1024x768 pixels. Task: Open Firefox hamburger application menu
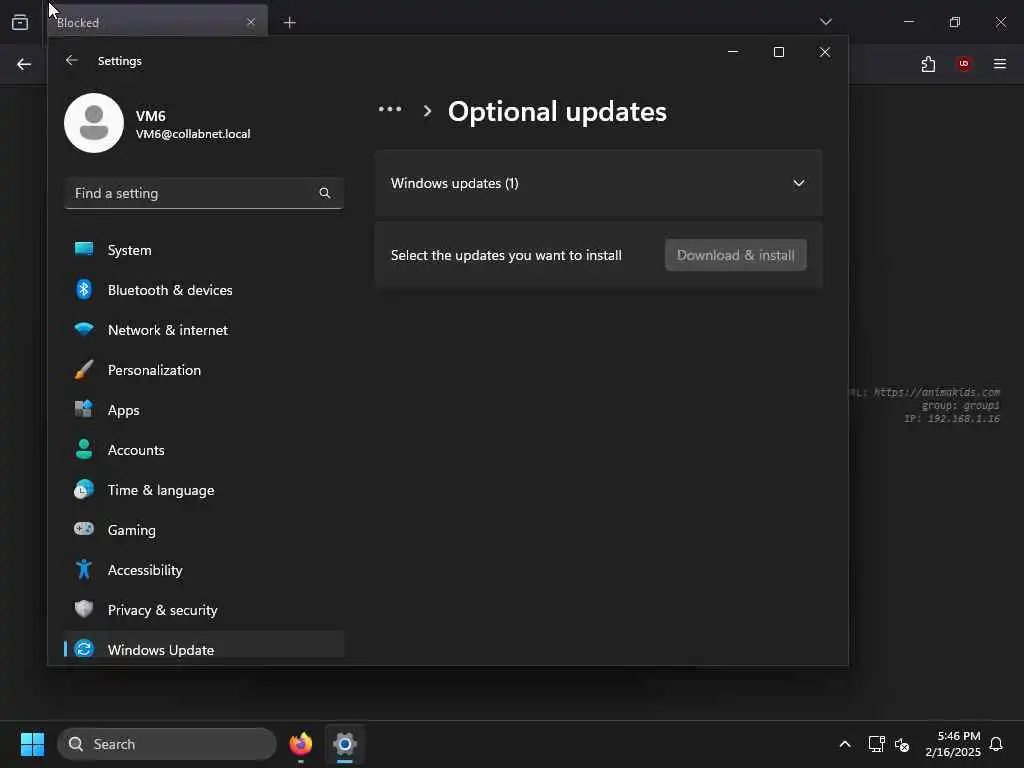(1000, 64)
